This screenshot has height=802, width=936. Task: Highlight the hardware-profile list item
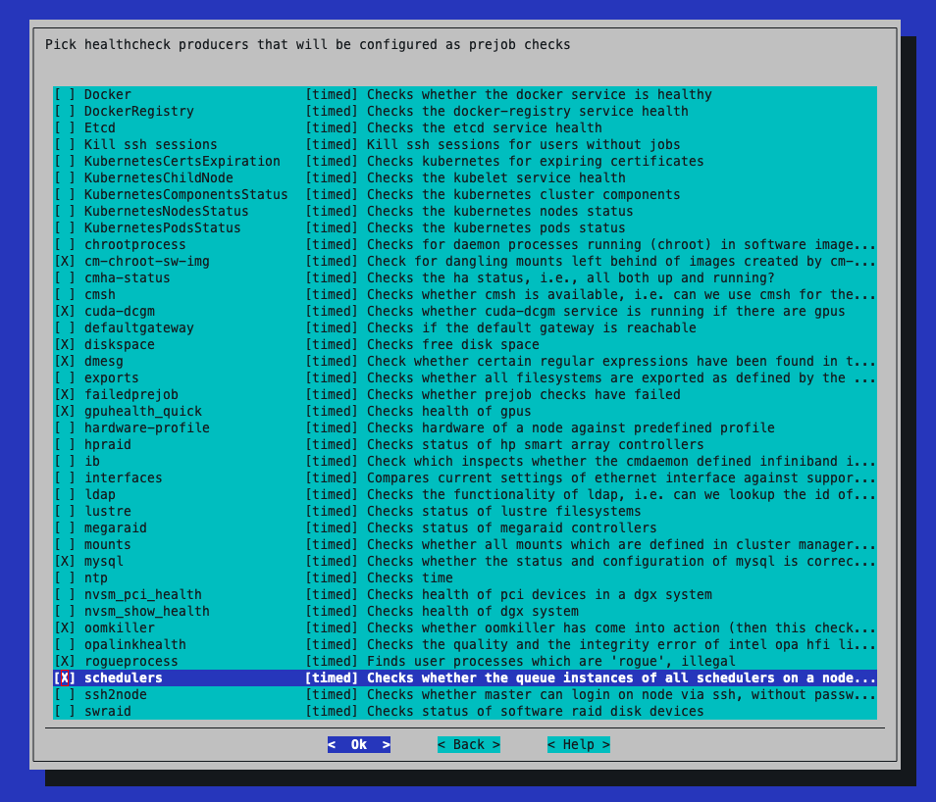pos(146,428)
